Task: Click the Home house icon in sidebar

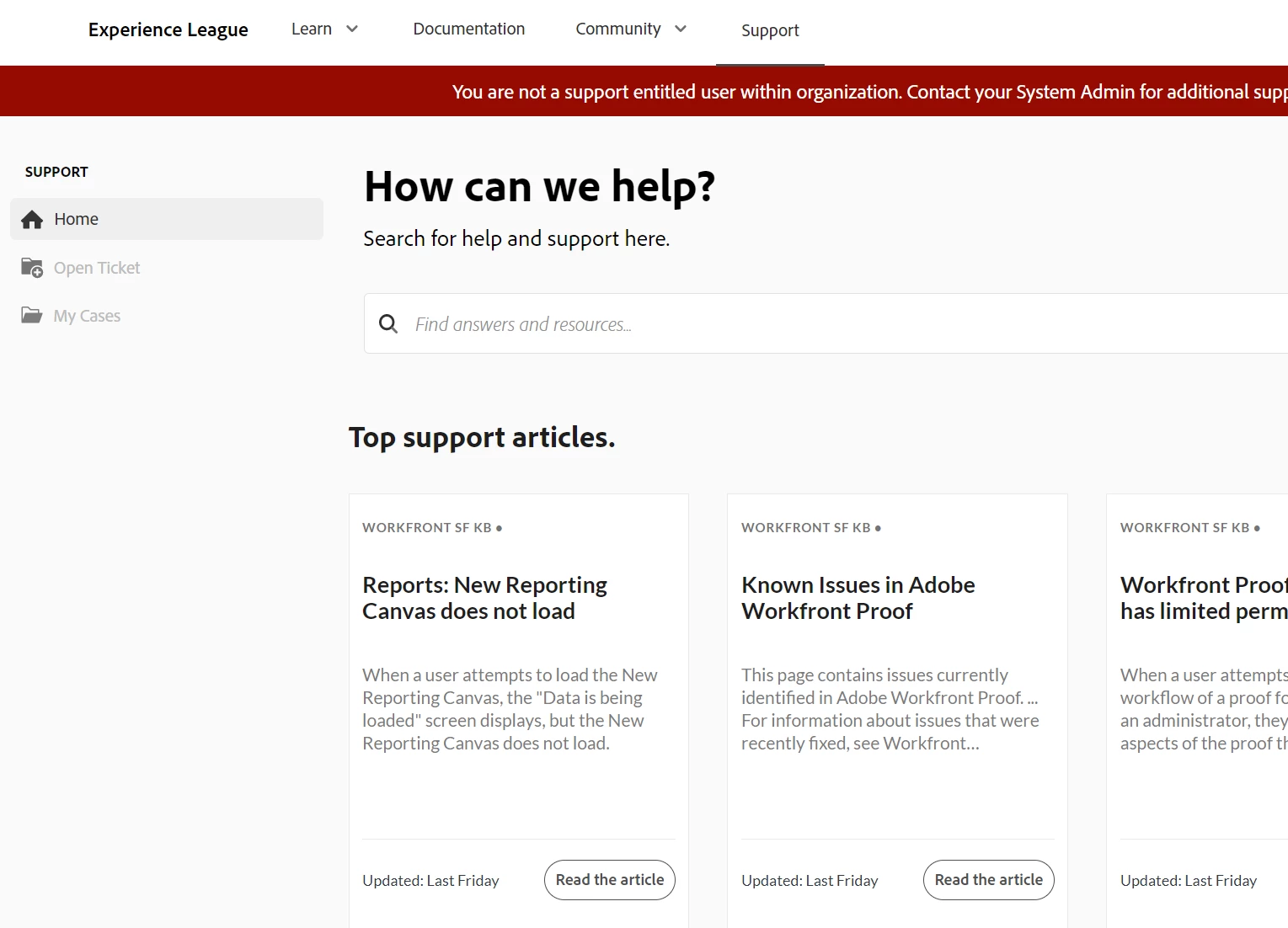Action: pyautogui.click(x=32, y=220)
